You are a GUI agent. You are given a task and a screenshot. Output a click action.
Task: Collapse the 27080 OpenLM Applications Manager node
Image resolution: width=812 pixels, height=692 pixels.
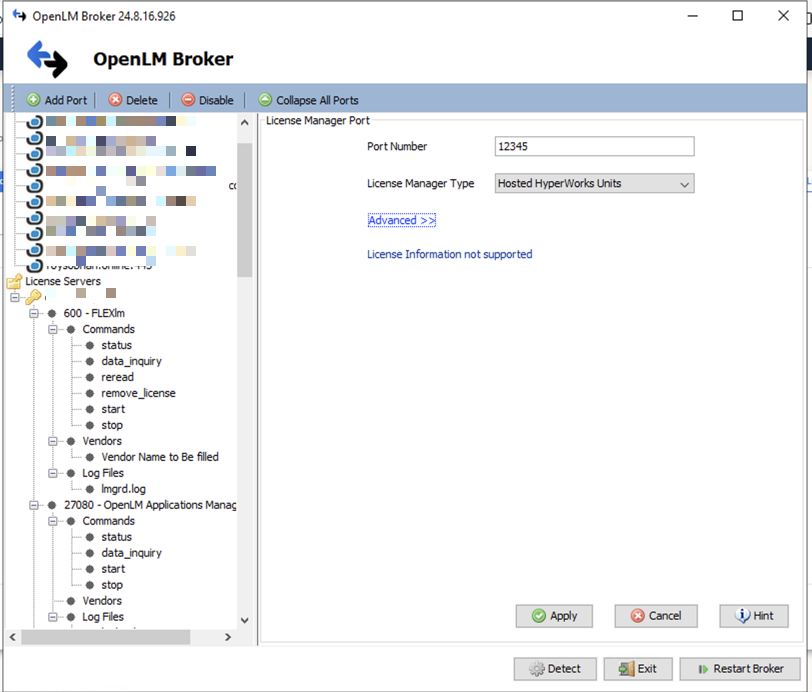(36, 505)
